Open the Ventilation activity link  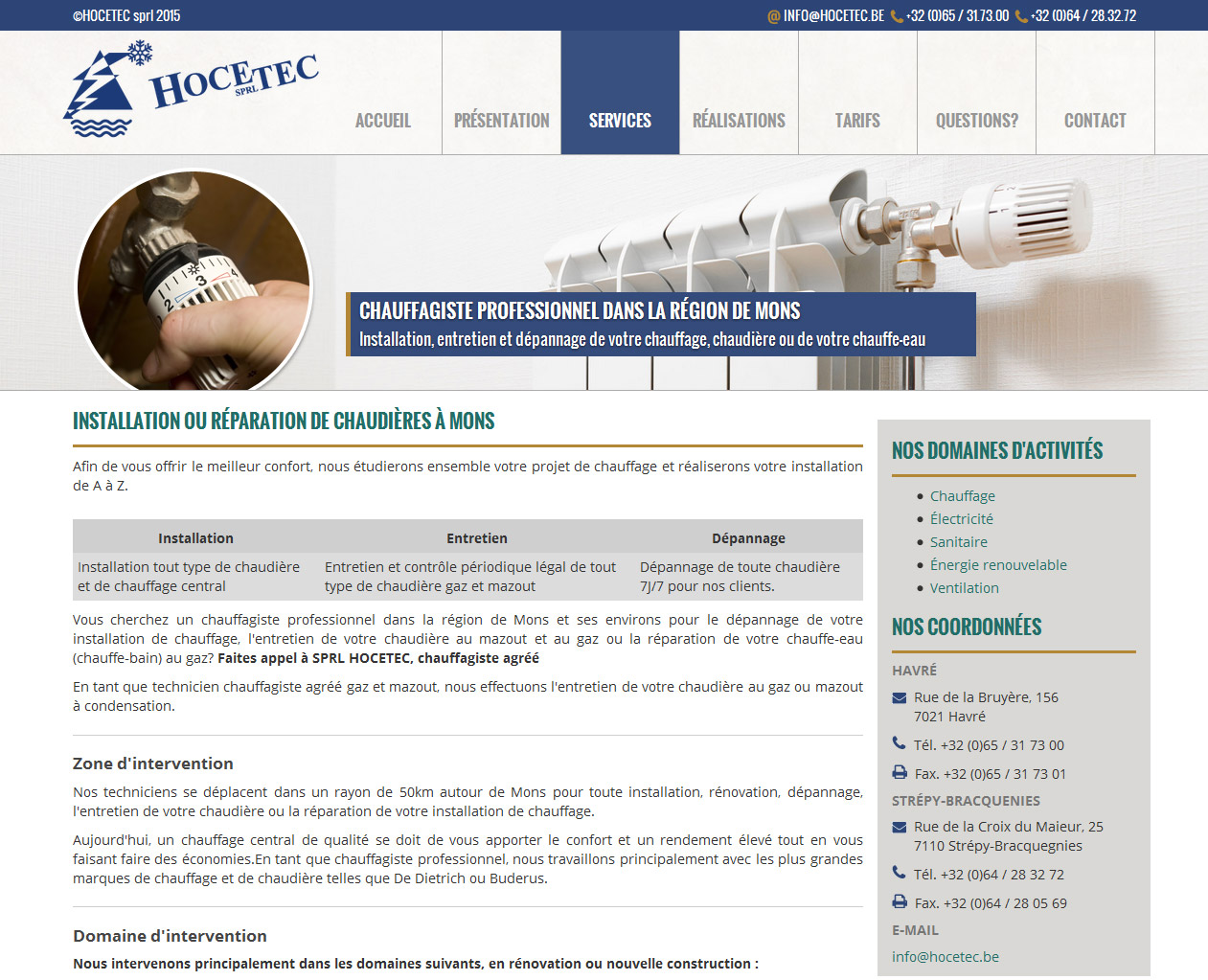click(965, 588)
